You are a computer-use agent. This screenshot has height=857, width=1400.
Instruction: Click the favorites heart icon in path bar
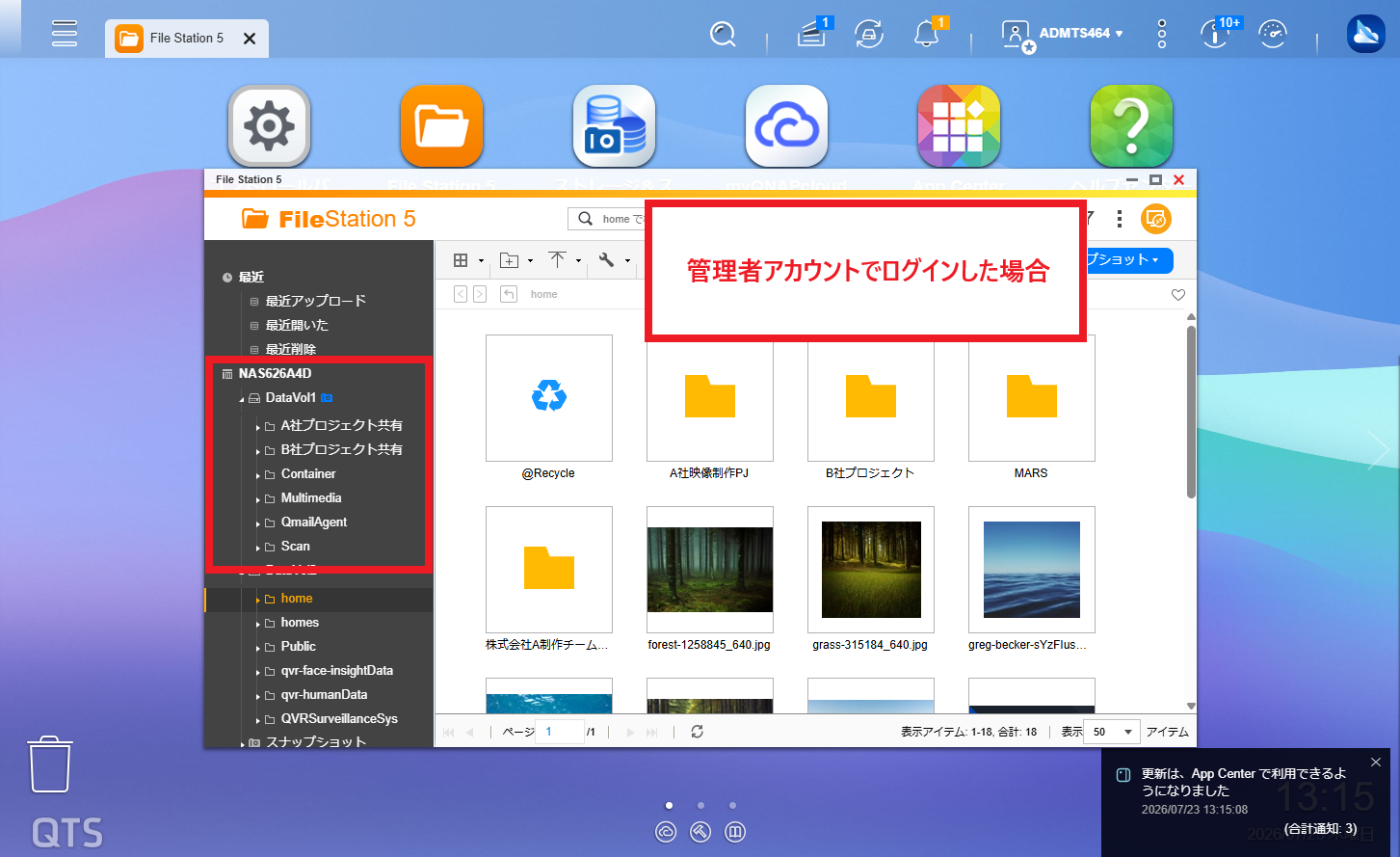1178,295
